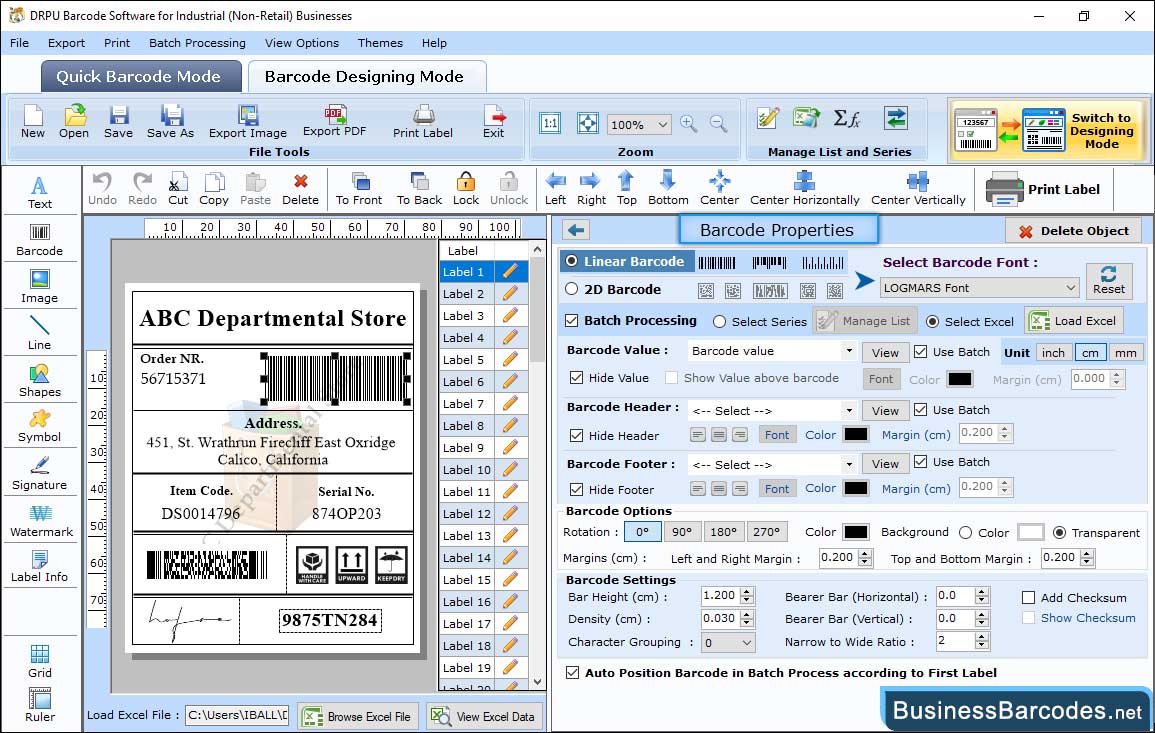Screen dimensions: 1155x733
Task: Delete the selected object with Delete icon
Action: pyautogui.click(x=301, y=189)
